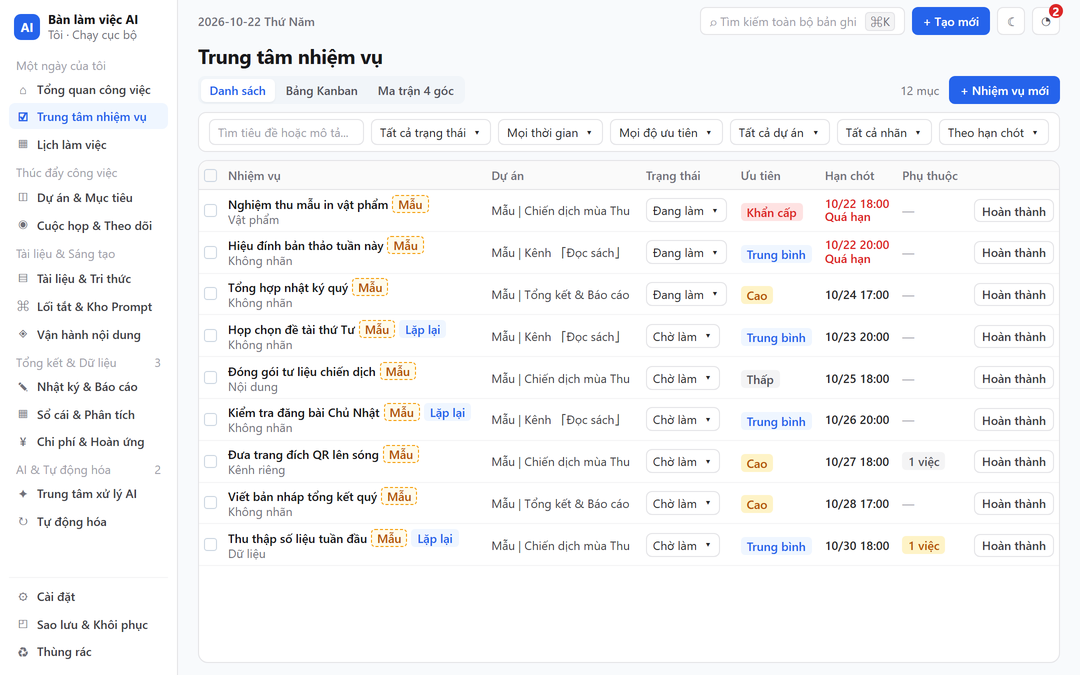Open the Tất cả trạng thái filter dropdown
This screenshot has height=675, width=1080.
[x=430, y=132]
